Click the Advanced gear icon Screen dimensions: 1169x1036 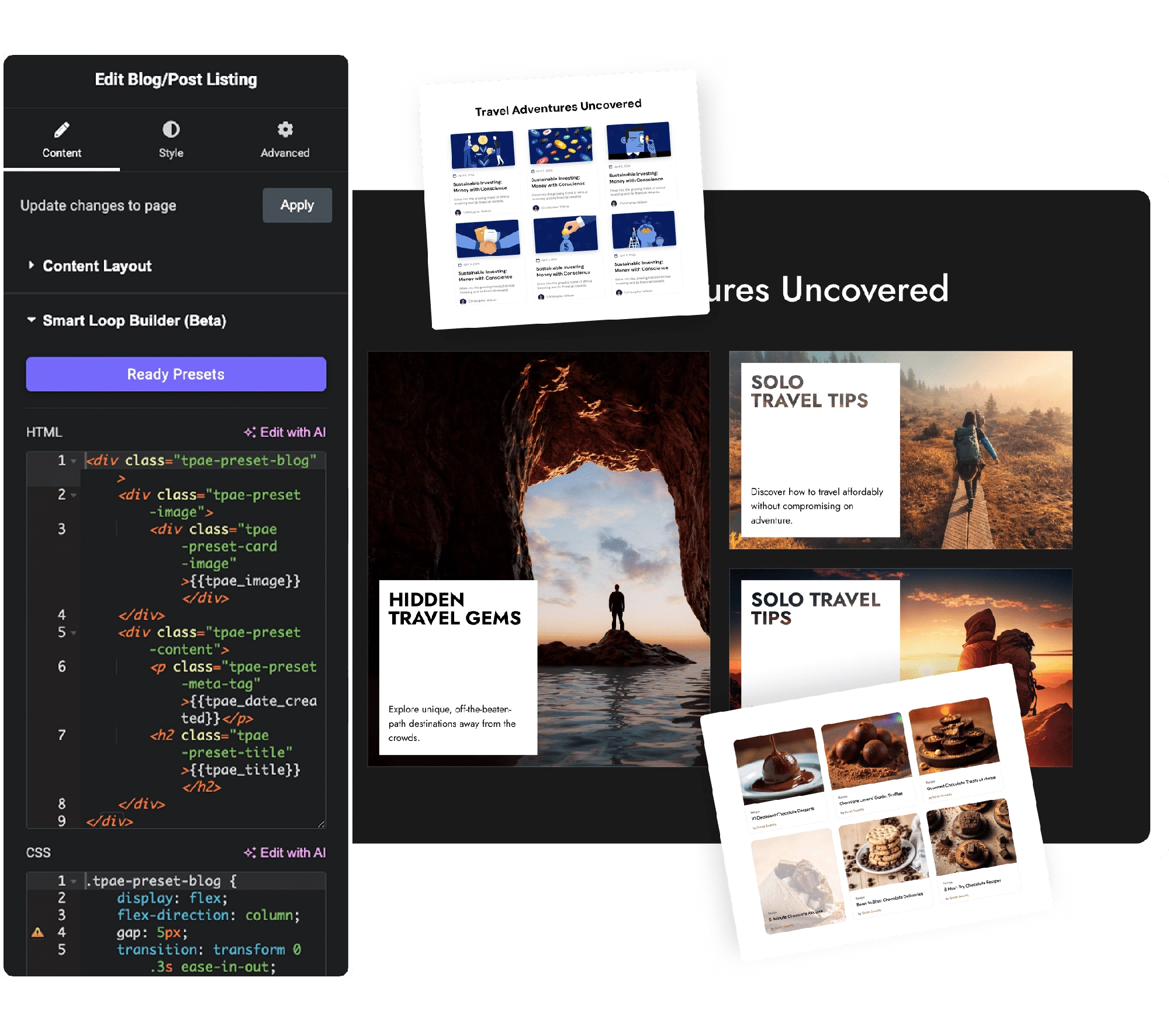click(285, 129)
